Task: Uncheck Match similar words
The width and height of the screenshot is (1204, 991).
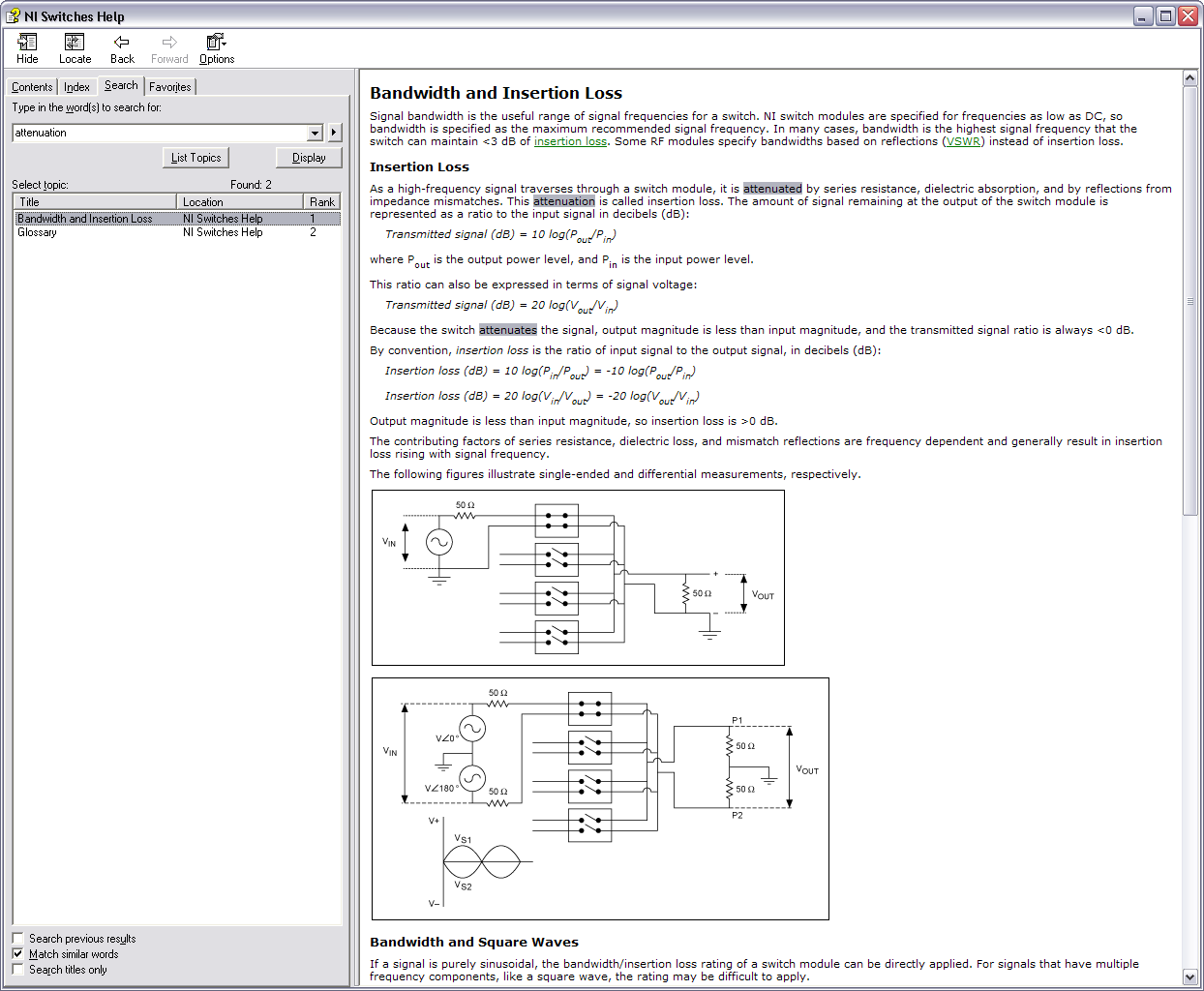Action: point(17,953)
